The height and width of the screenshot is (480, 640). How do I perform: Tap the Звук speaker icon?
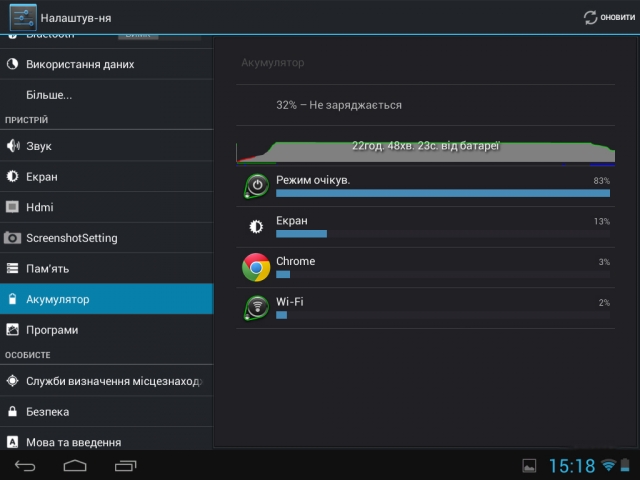tap(13, 146)
